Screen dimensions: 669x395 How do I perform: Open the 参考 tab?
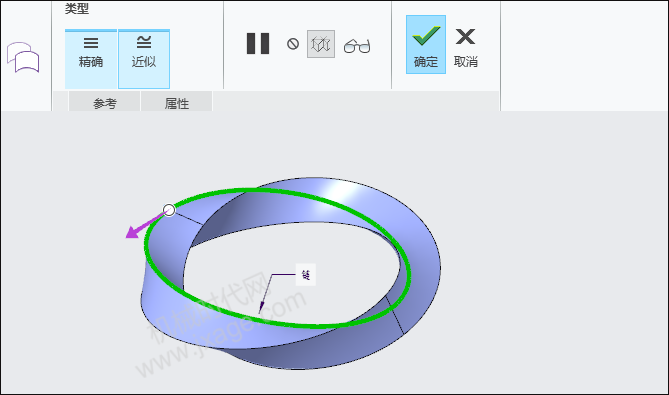click(105, 103)
